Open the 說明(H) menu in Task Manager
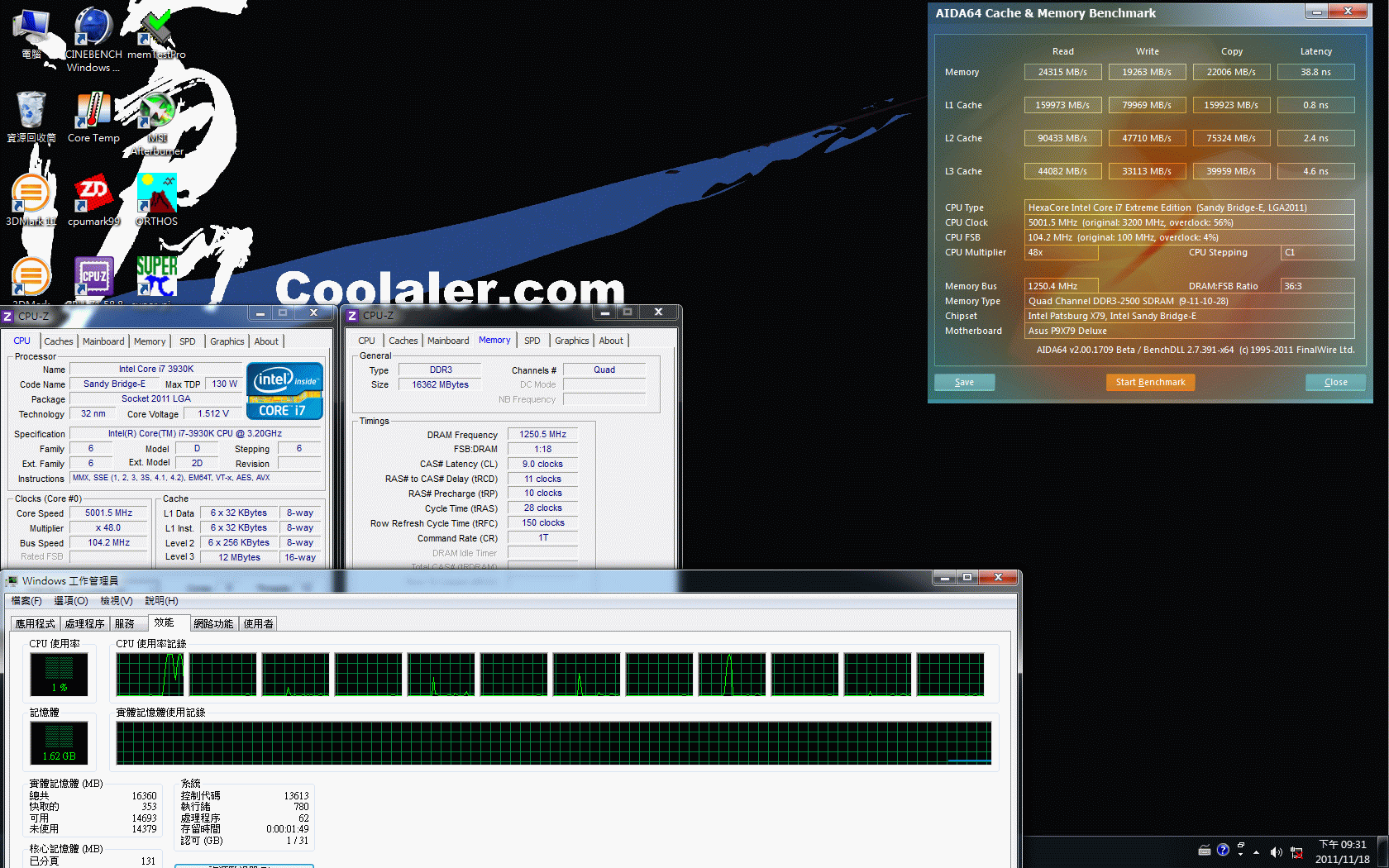The width and height of the screenshot is (1389, 868). point(161,601)
